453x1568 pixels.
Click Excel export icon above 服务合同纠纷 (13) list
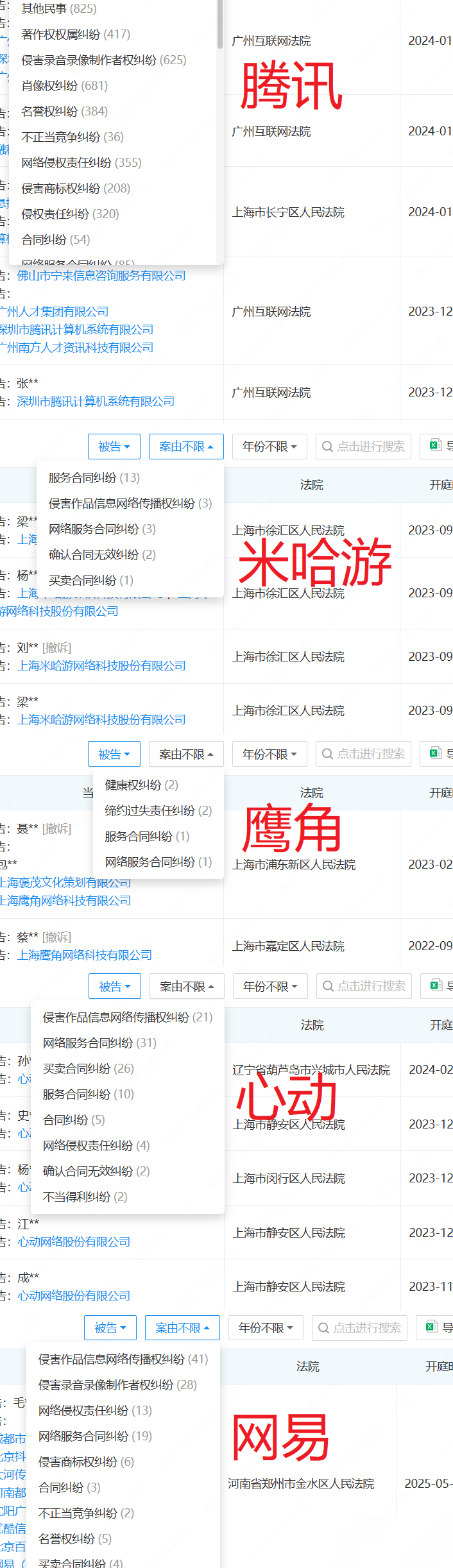coord(435,445)
